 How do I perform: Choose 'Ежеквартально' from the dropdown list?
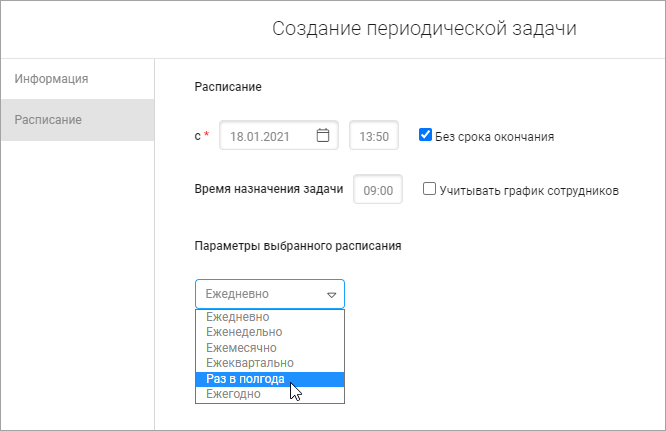[249, 363]
